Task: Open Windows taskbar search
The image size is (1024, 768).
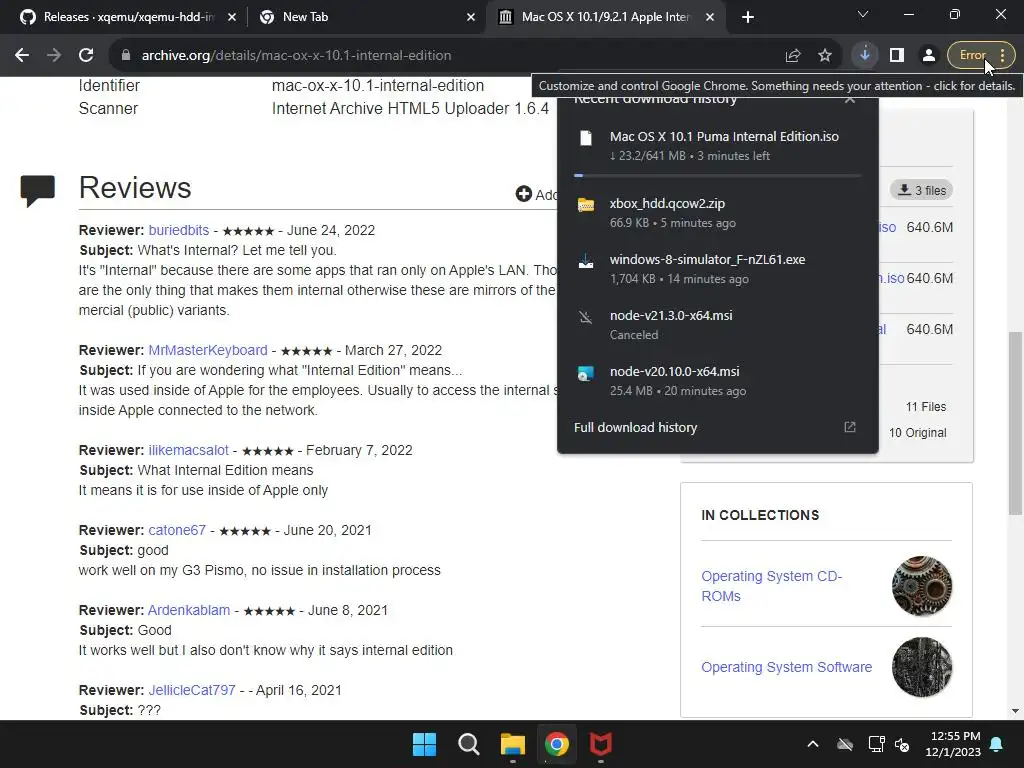Action: pyautogui.click(x=468, y=744)
